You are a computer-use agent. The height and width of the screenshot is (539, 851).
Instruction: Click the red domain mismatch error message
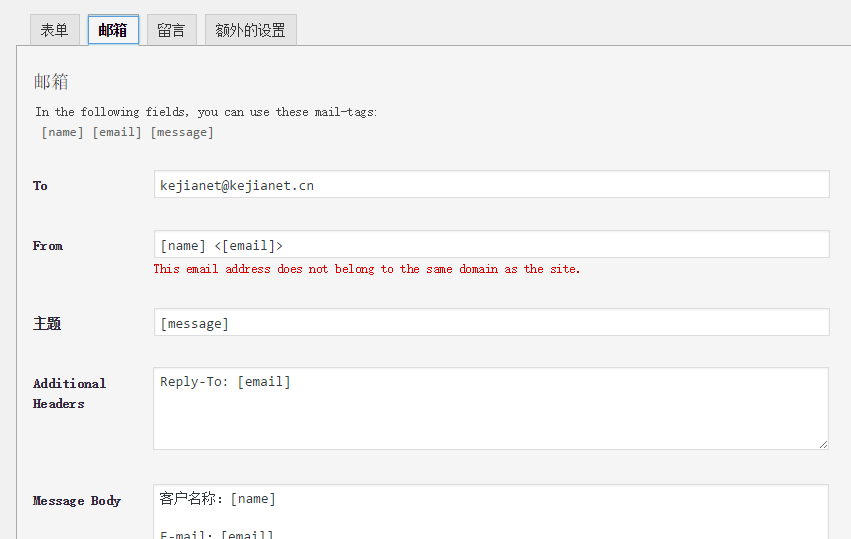[366, 269]
